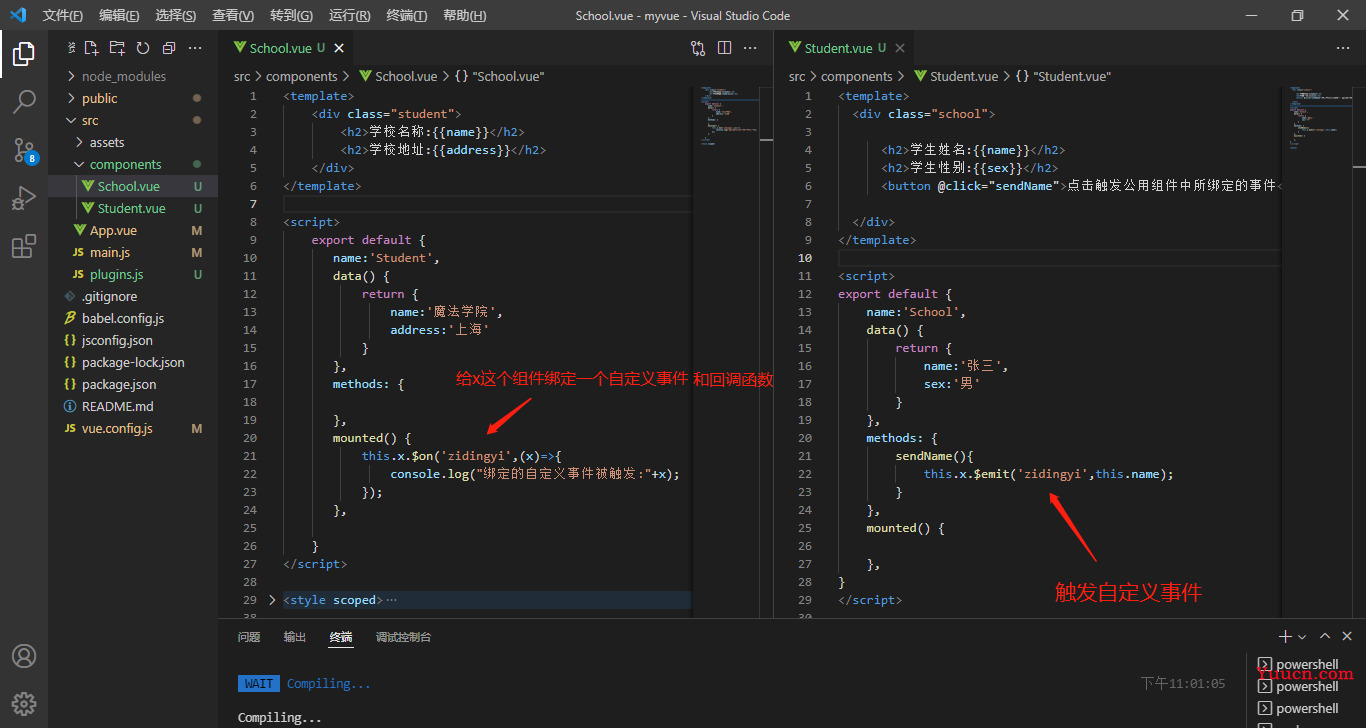Open vue.config.js from the file tree

[133, 428]
